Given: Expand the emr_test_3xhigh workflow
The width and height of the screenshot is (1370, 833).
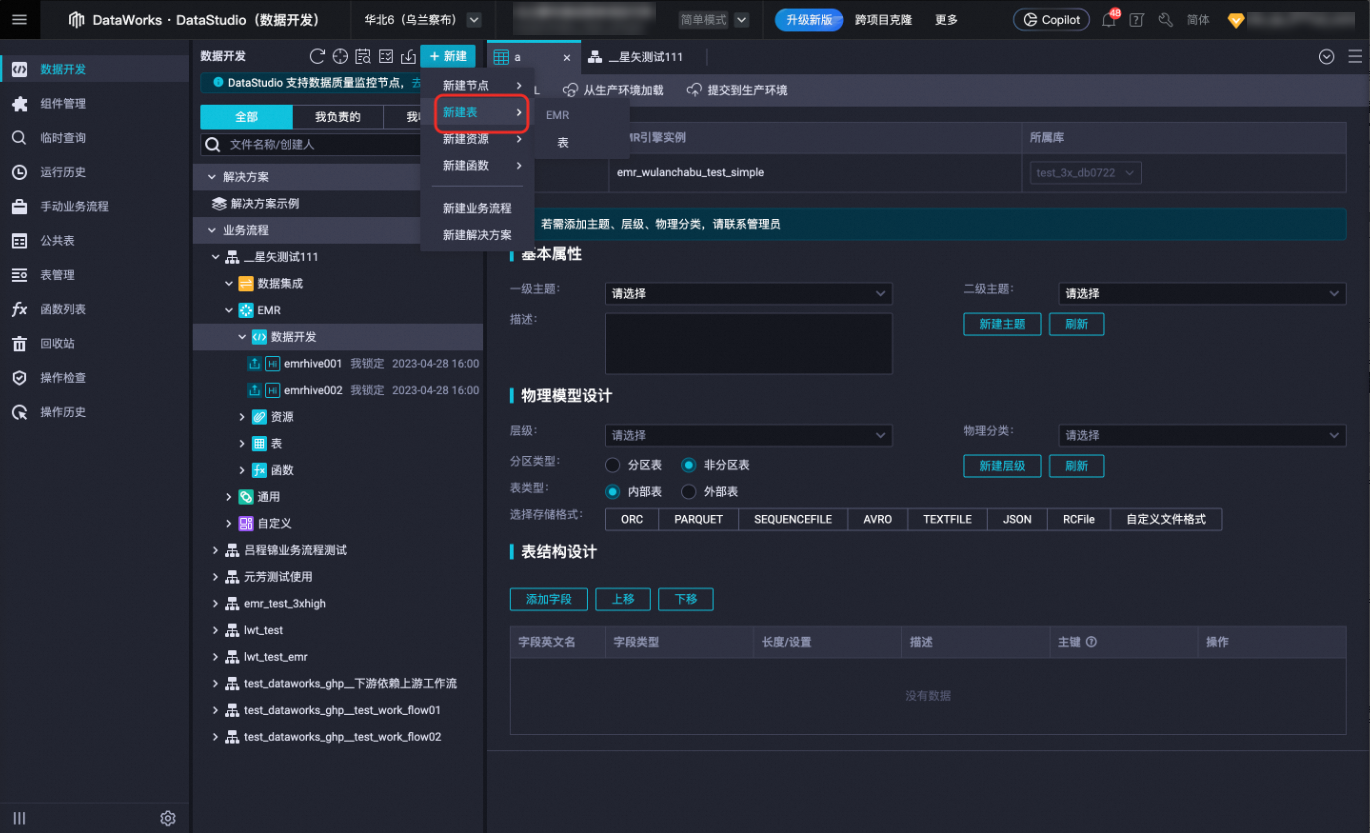Looking at the screenshot, I should click(x=215, y=604).
